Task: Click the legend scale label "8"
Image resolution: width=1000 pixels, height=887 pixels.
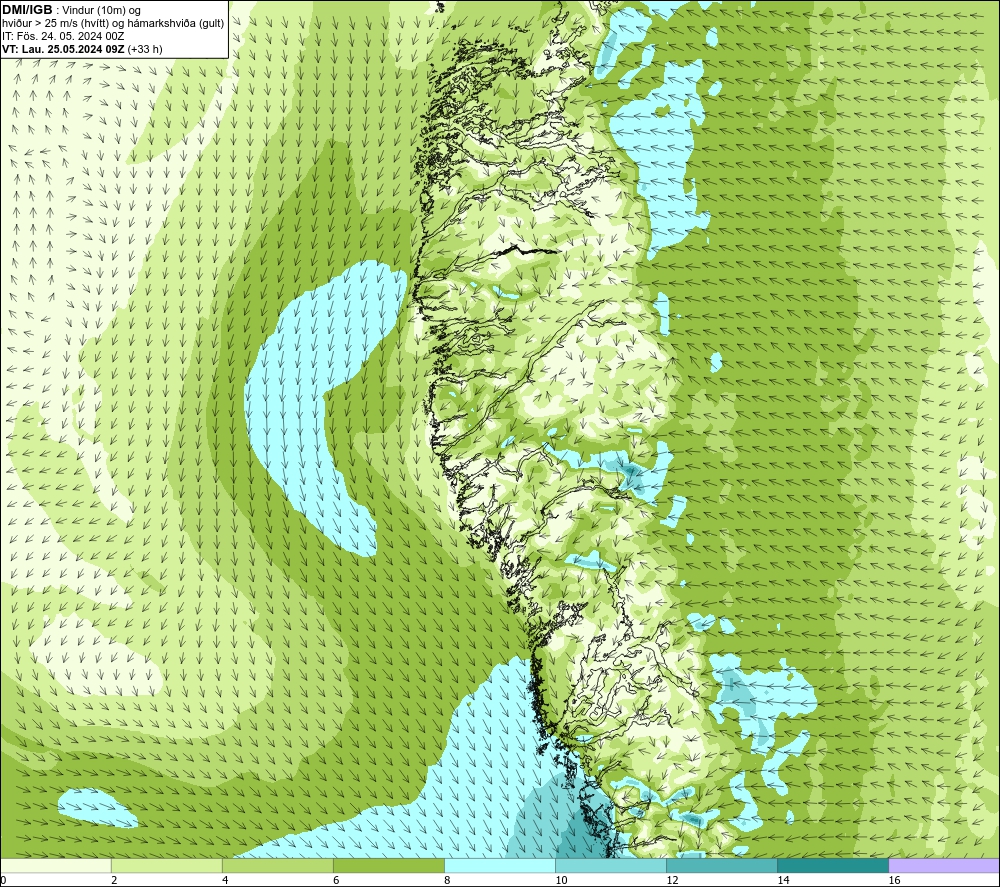Action: [x=447, y=881]
